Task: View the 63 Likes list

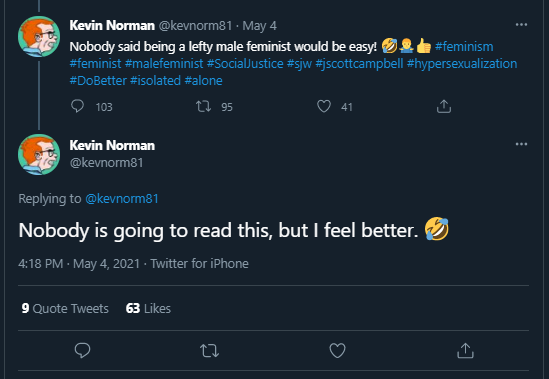Action: pyautogui.click(x=148, y=308)
